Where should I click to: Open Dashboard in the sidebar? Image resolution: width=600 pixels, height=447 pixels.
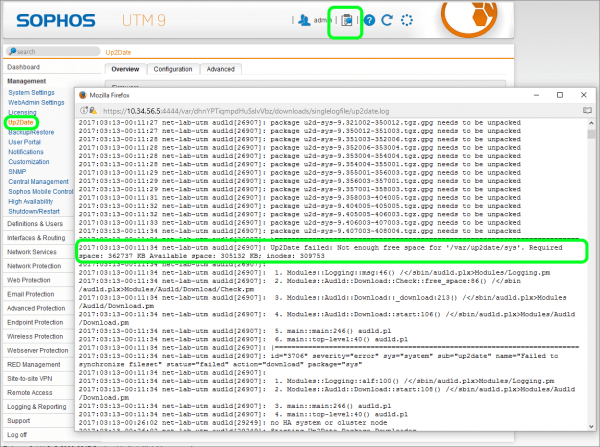coord(23,67)
